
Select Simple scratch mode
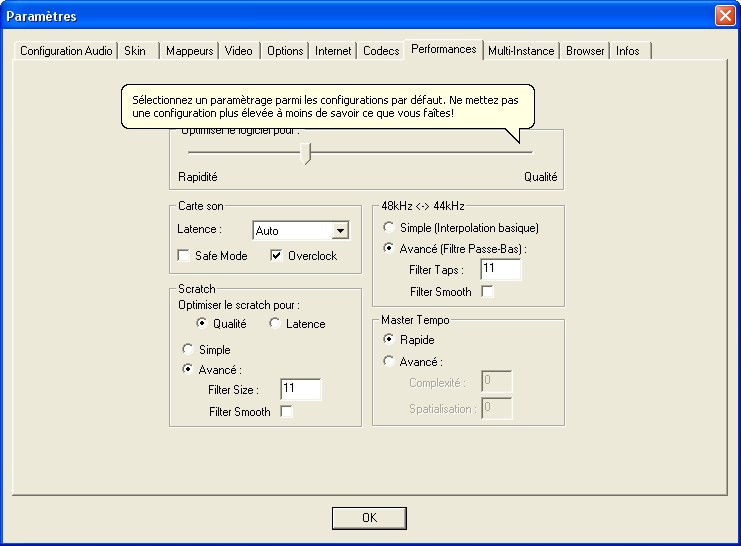click(x=186, y=350)
